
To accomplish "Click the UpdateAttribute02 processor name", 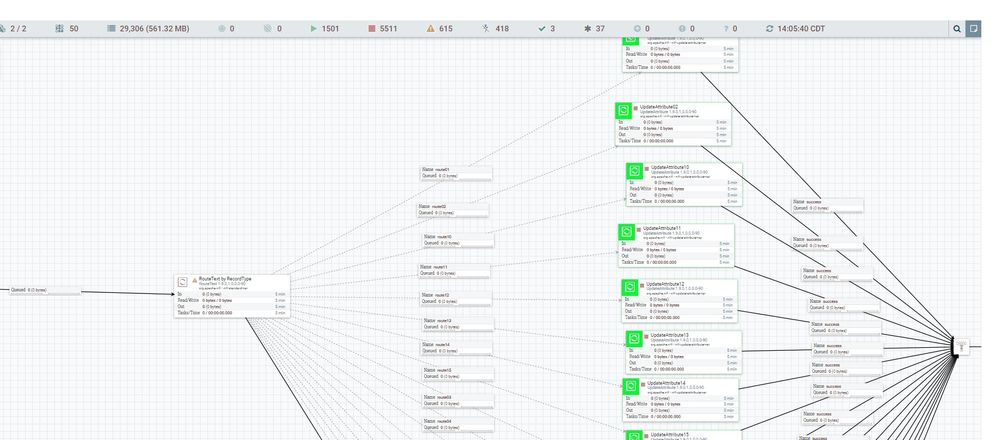I will [x=659, y=107].
